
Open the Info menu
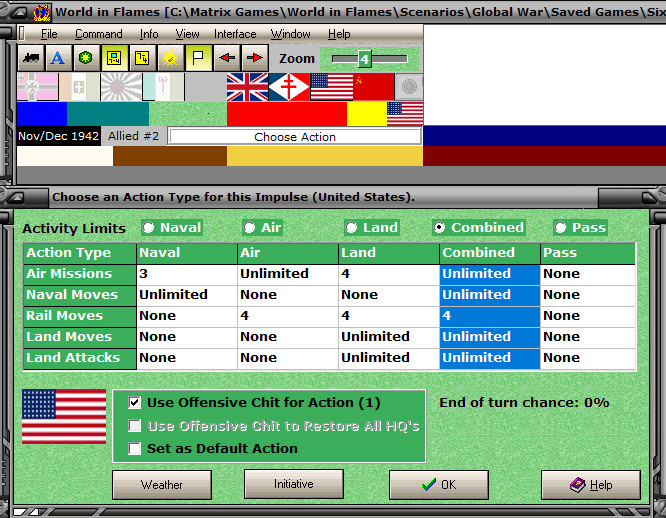[149, 34]
